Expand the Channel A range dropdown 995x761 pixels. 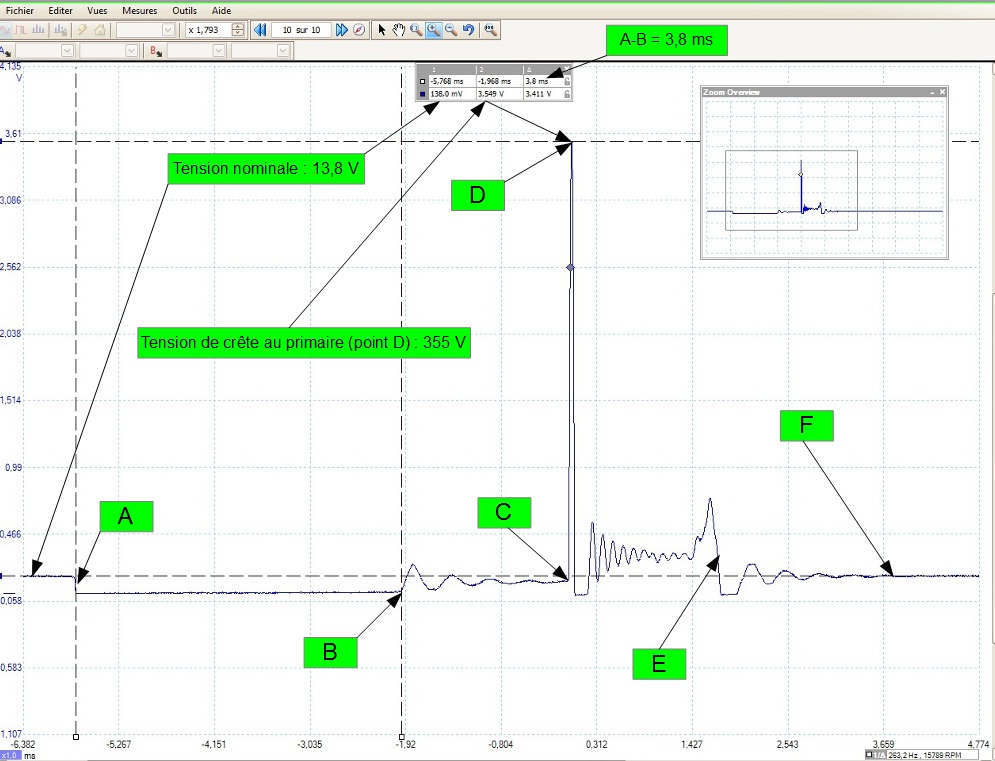point(67,50)
